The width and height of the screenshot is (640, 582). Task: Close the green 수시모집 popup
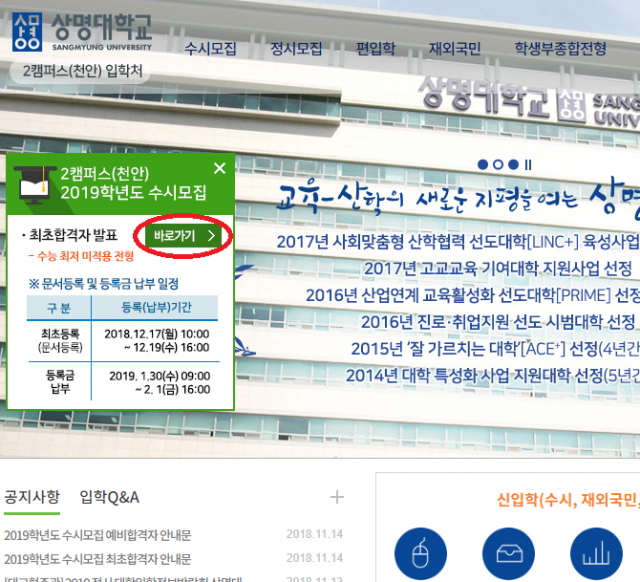click(x=220, y=168)
